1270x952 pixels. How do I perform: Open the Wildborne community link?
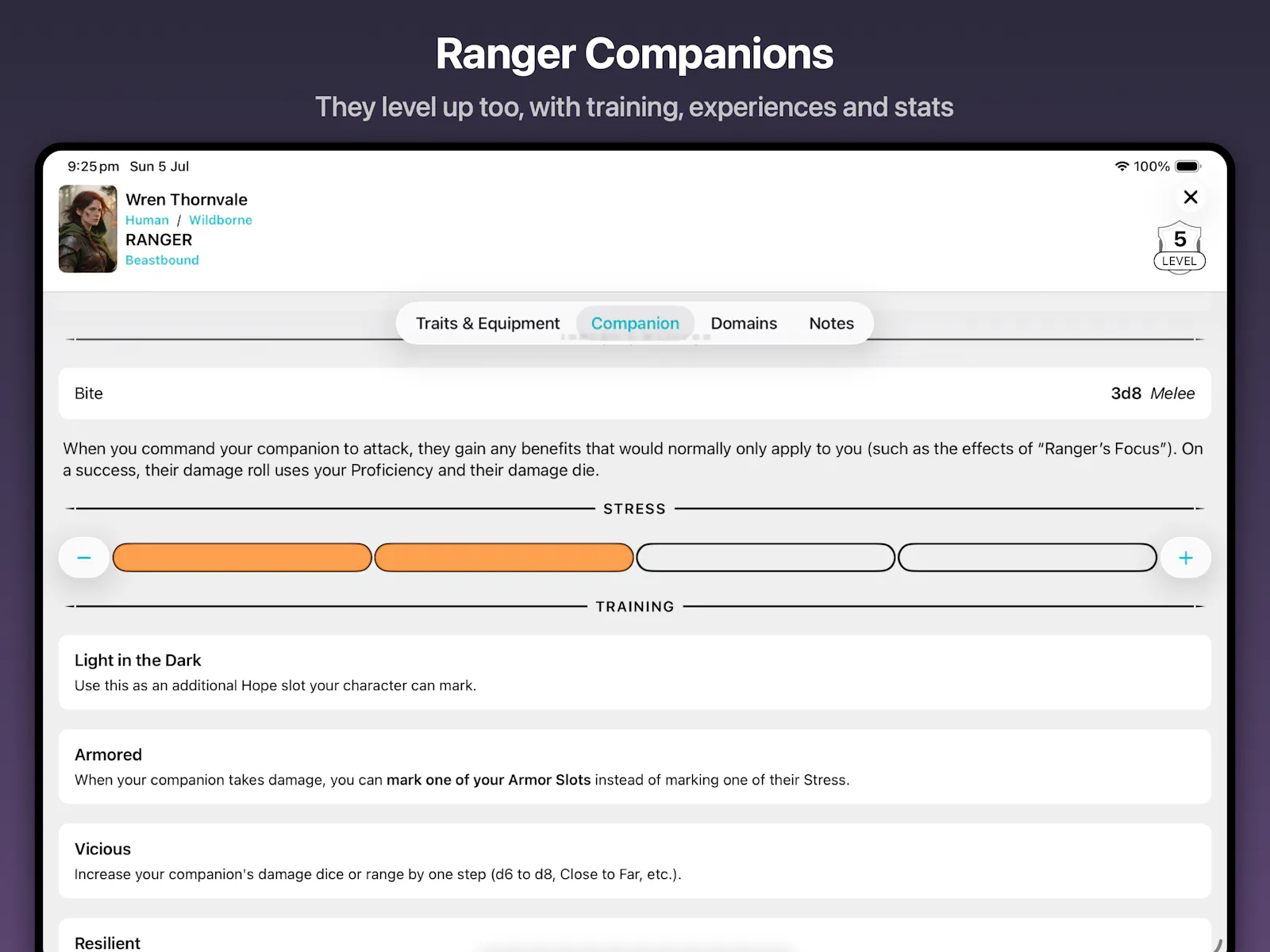pos(221,221)
